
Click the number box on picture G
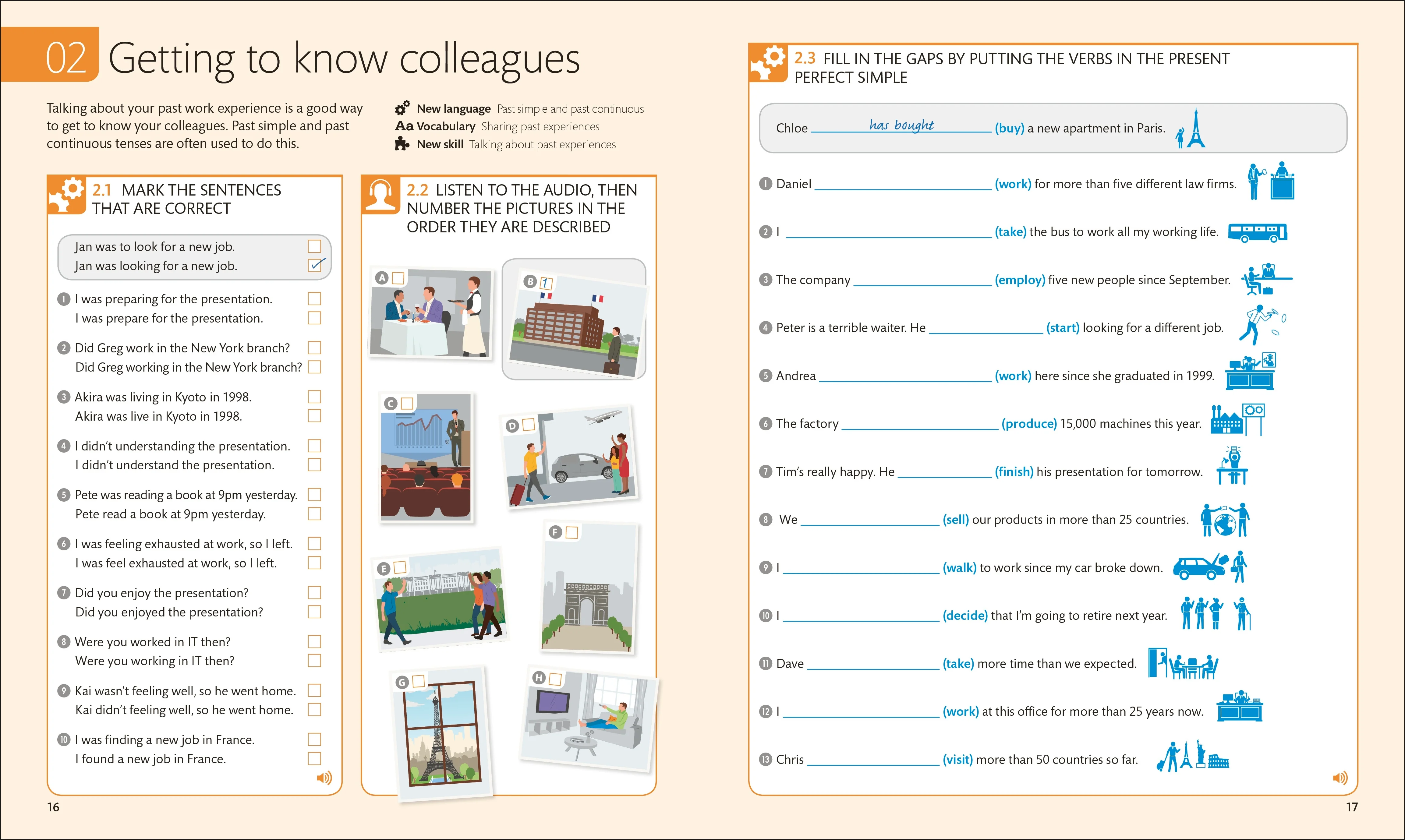(418, 681)
